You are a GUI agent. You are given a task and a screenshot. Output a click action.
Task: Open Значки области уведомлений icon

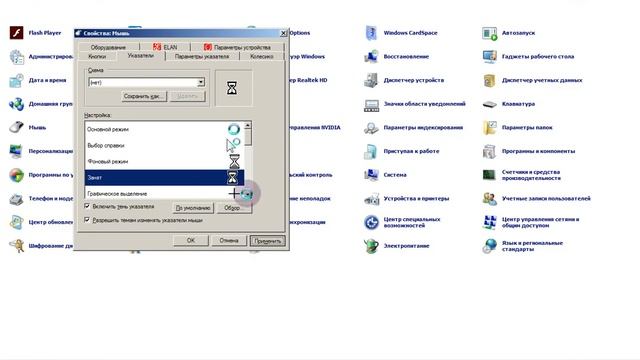coord(371,104)
